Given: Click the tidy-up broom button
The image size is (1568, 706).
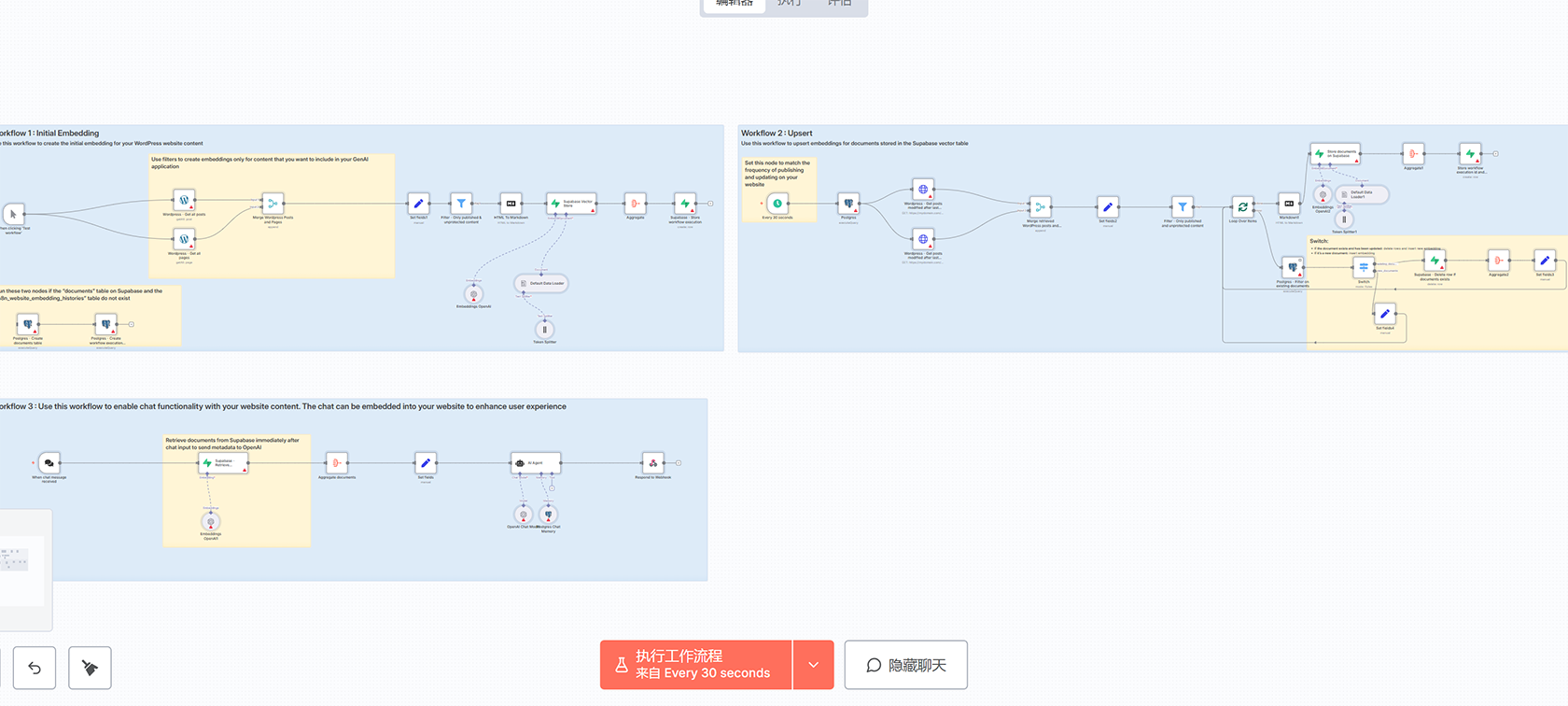Looking at the screenshot, I should (x=90, y=668).
